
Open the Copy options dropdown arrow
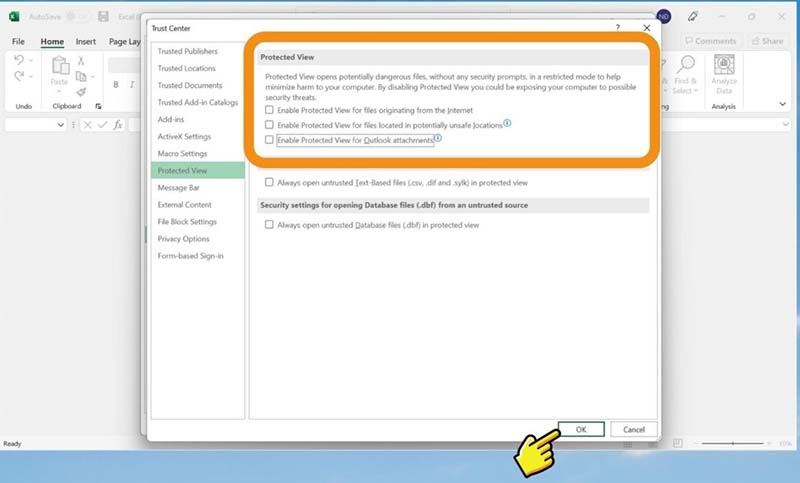(x=92, y=77)
